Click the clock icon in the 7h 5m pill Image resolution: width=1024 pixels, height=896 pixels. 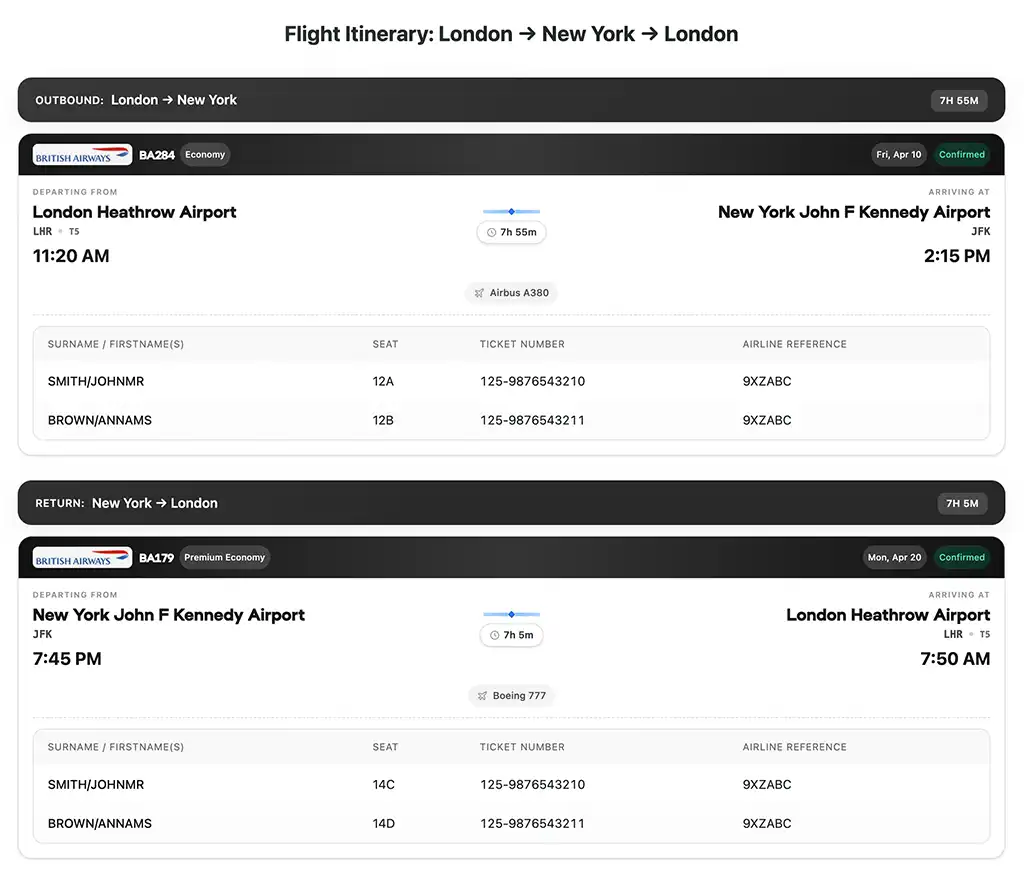tap(494, 636)
